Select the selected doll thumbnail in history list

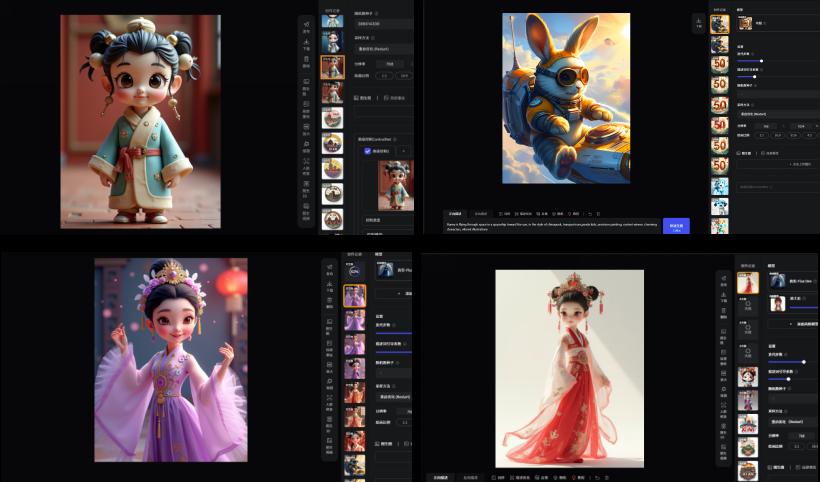[332, 67]
